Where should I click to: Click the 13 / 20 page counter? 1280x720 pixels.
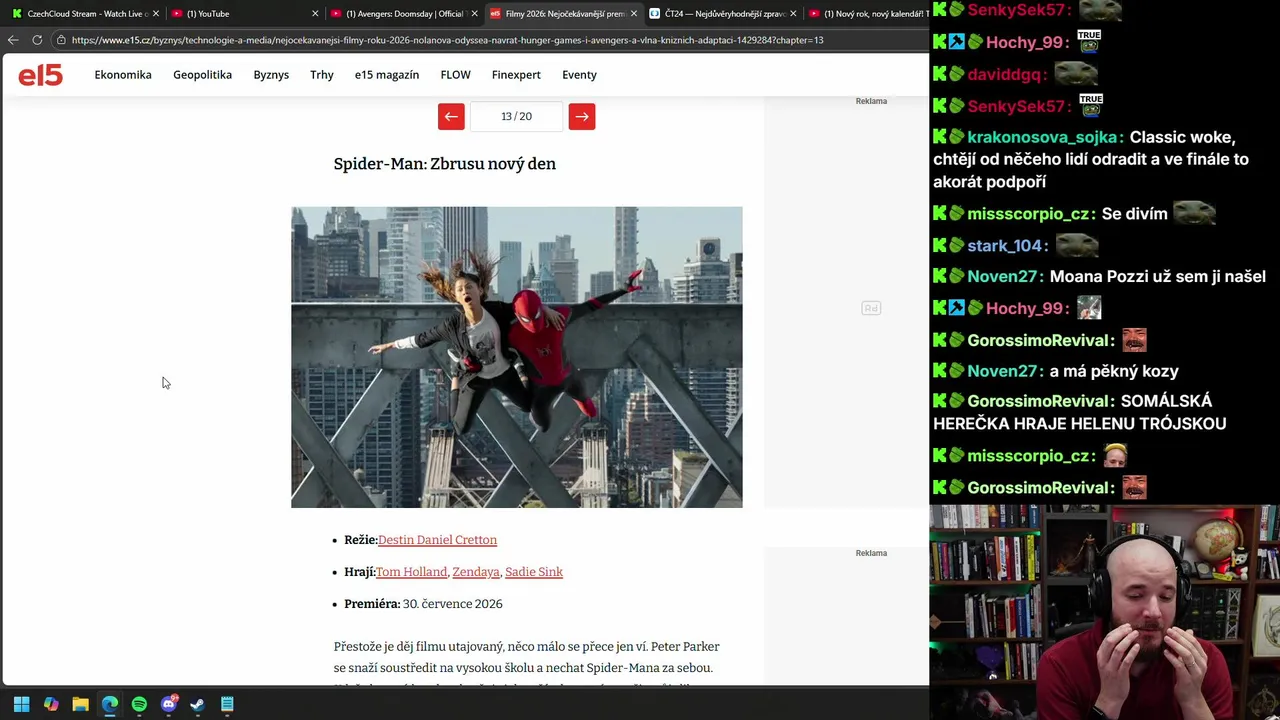[516, 117]
